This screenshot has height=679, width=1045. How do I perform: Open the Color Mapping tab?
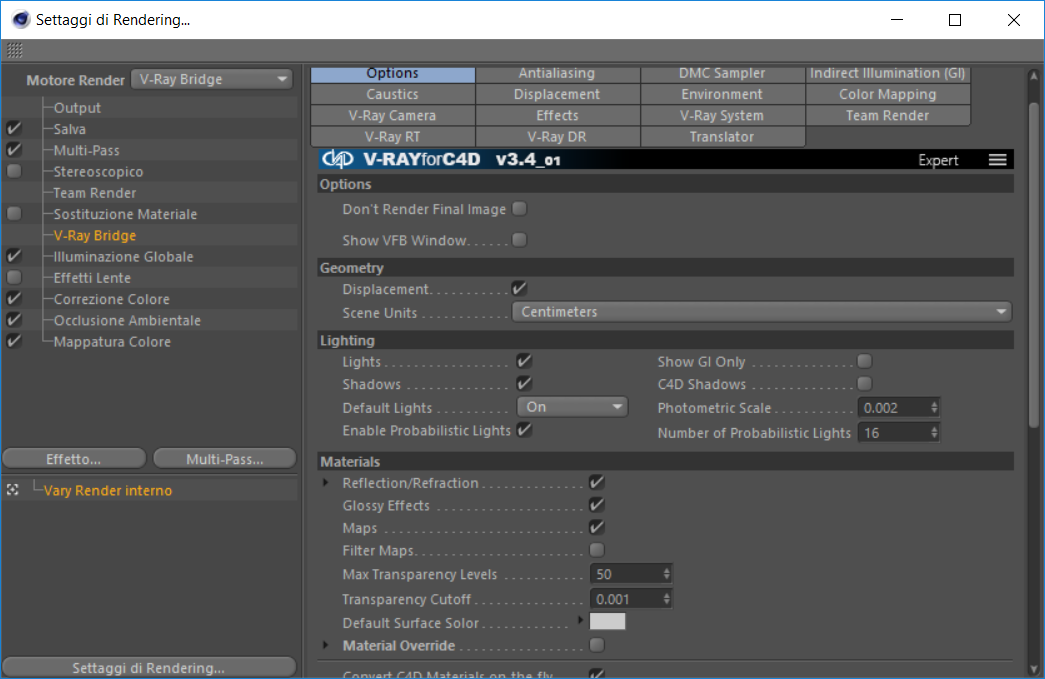point(887,94)
